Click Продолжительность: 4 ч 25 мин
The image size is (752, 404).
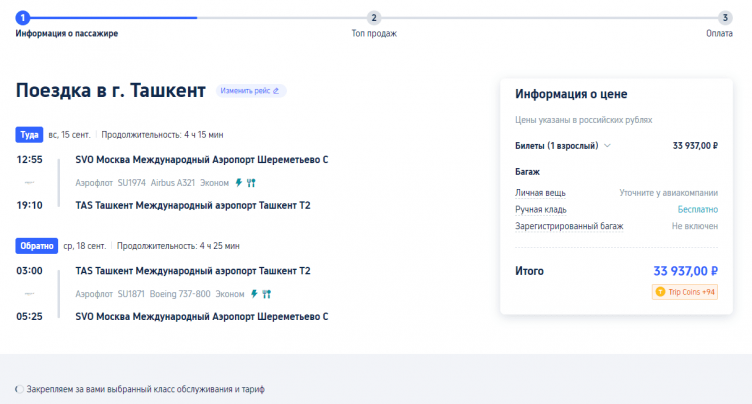[178, 246]
